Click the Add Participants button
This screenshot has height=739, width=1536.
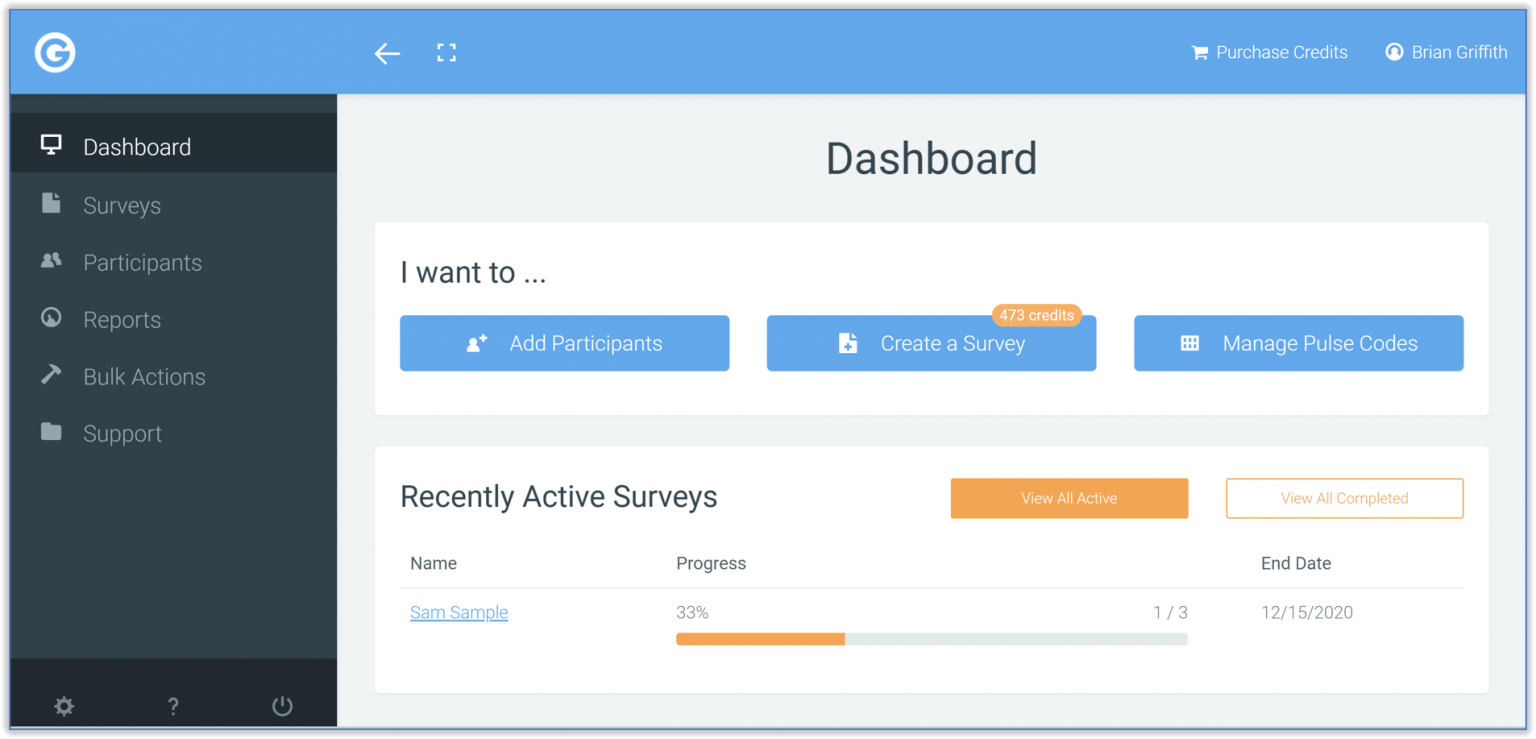tap(564, 343)
